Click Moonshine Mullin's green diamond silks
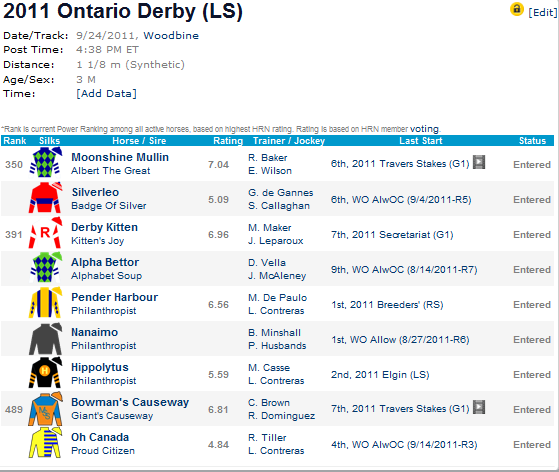Screen dimensions: 559x472 (x=45, y=163)
